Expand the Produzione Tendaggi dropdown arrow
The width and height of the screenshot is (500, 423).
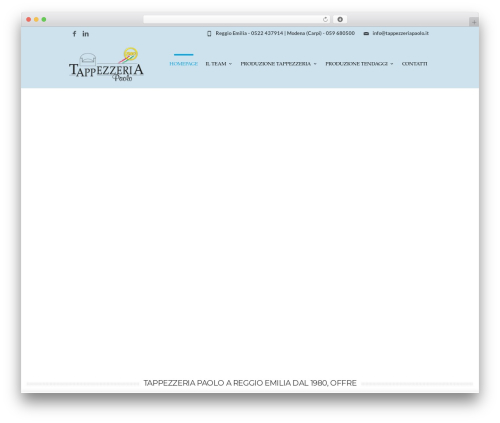pos(392,64)
